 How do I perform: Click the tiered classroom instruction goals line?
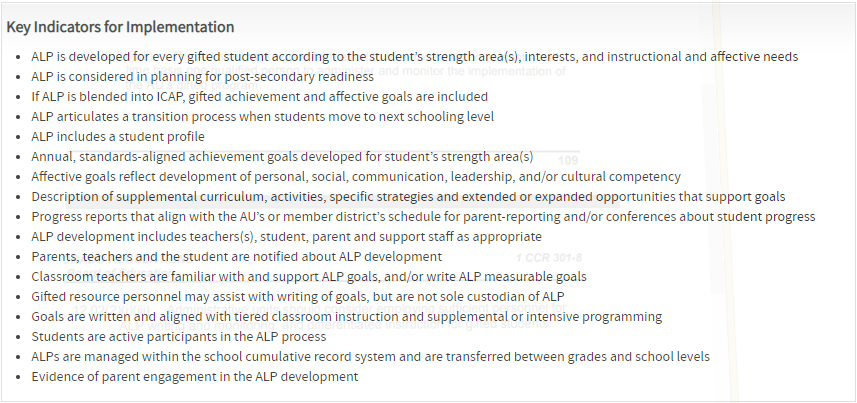[347, 317]
